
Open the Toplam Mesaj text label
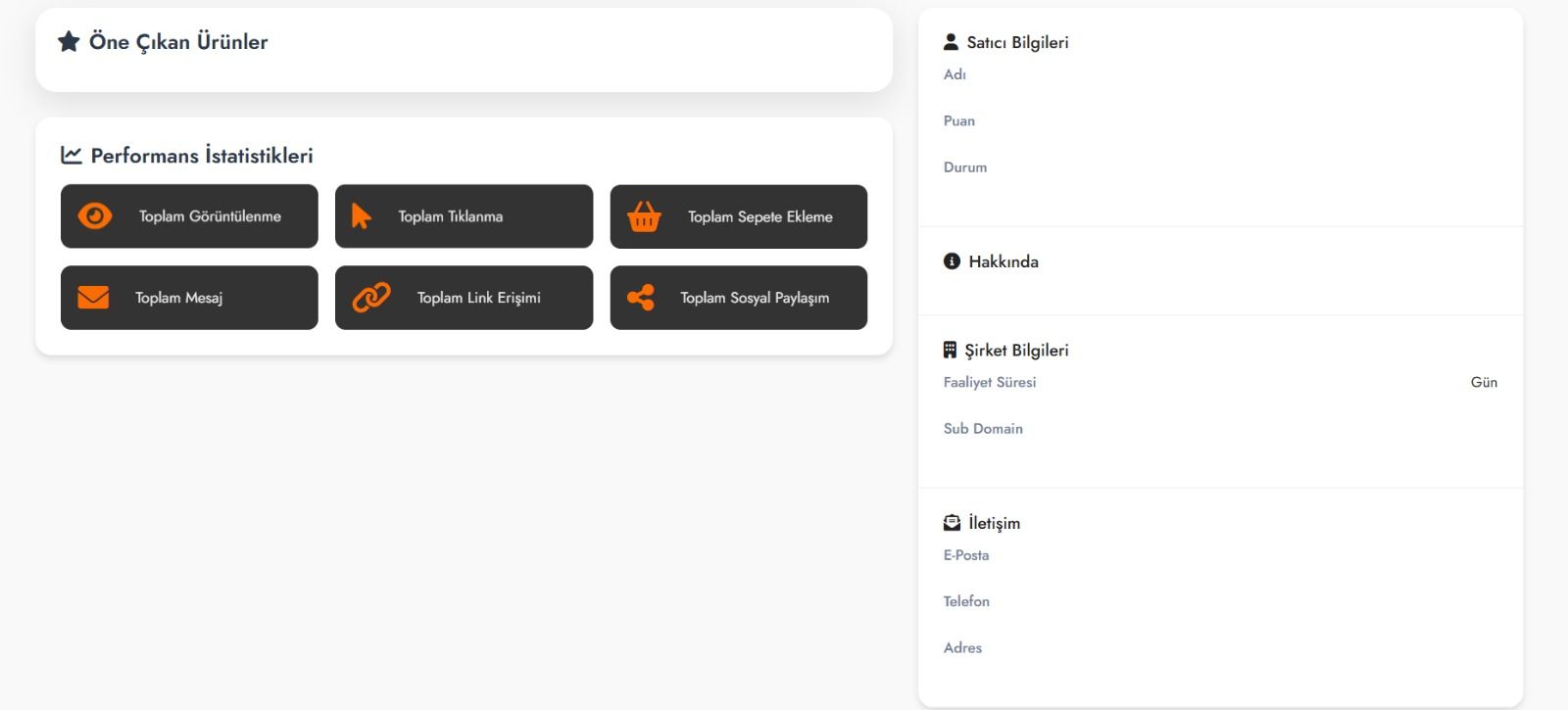pyautogui.click(x=178, y=298)
